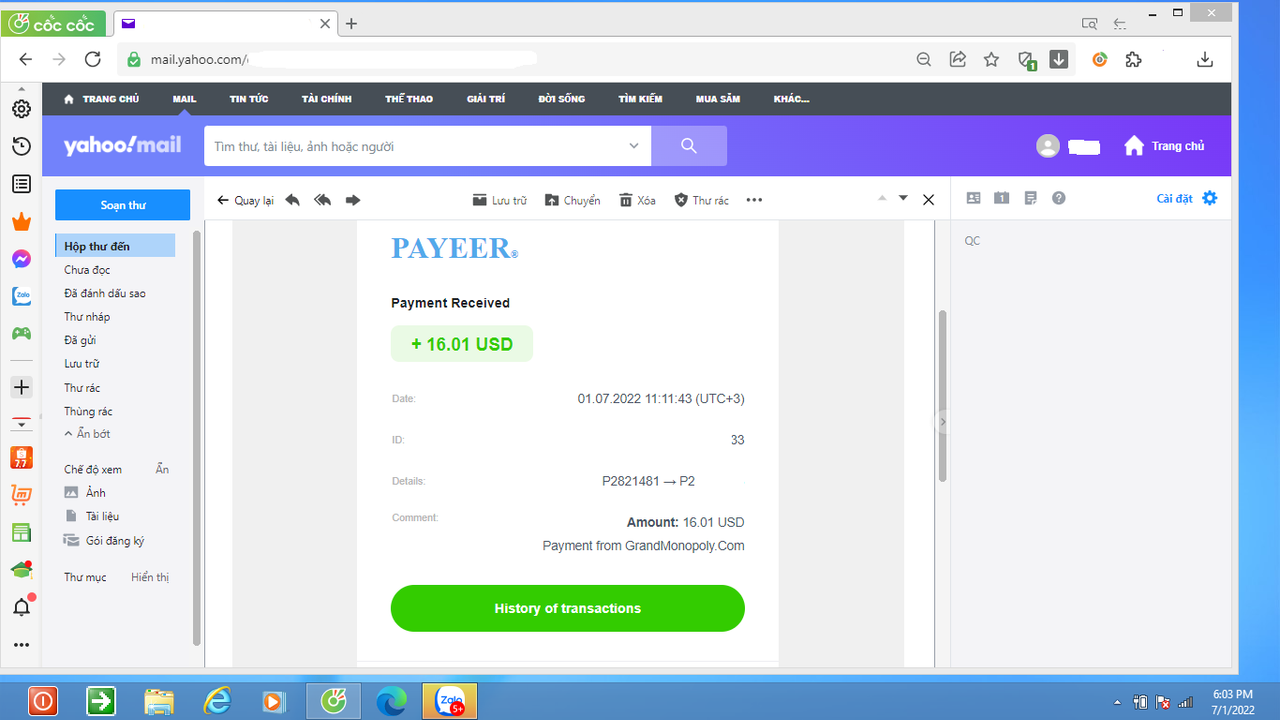
Task: Open KHÁC... in Yahoo top navigation
Action: point(792,99)
